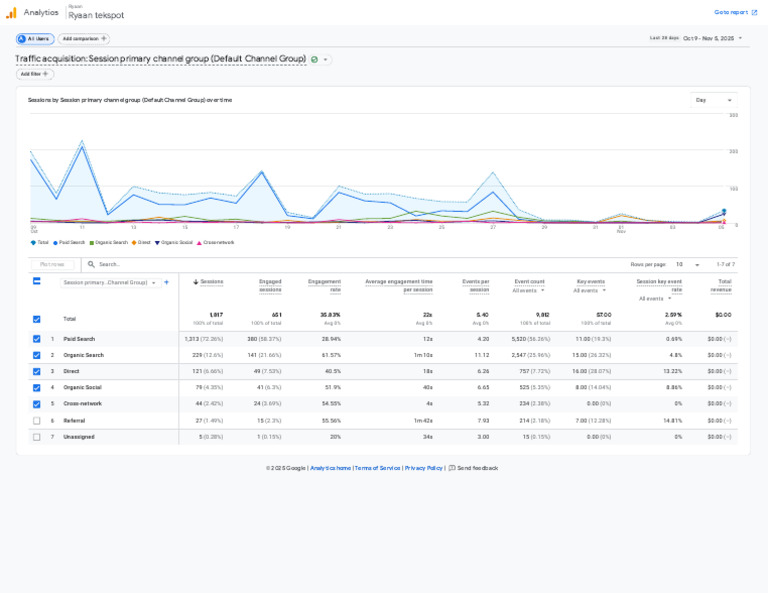Open the Terms of Service link
The height and width of the screenshot is (593, 768).
click(378, 468)
